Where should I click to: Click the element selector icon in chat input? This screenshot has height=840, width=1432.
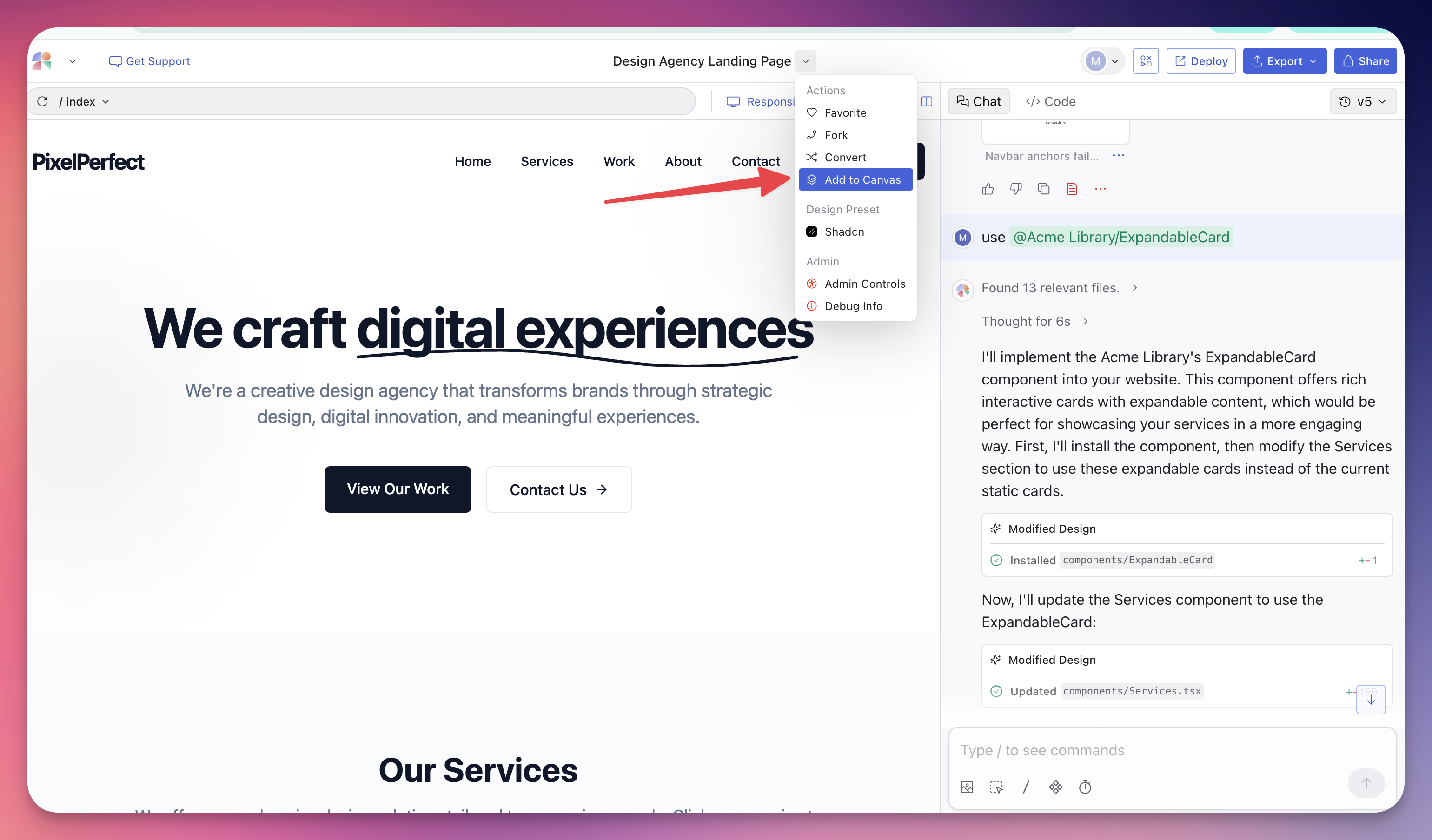996,787
